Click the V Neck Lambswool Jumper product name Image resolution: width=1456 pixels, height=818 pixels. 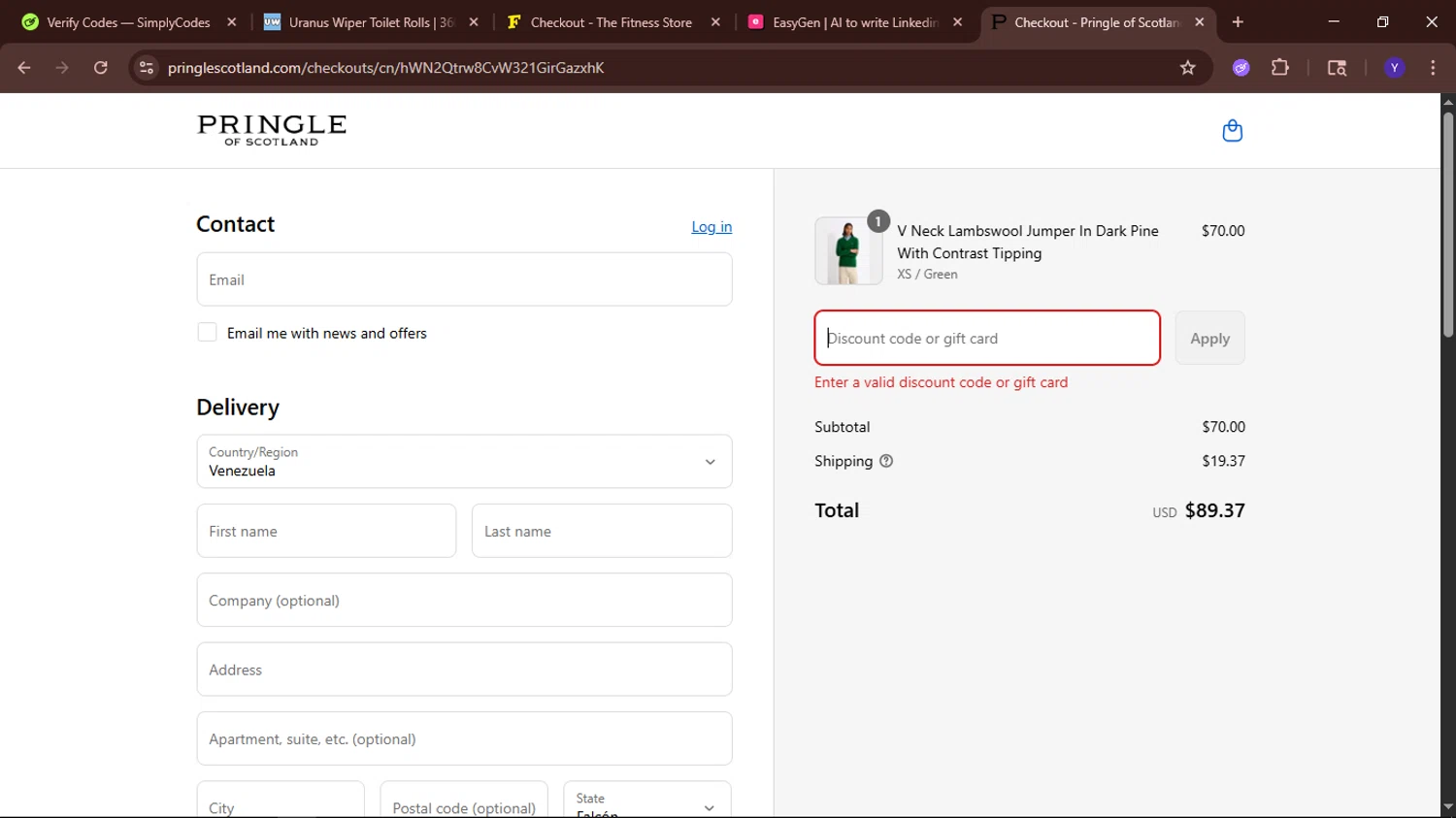pos(1028,242)
